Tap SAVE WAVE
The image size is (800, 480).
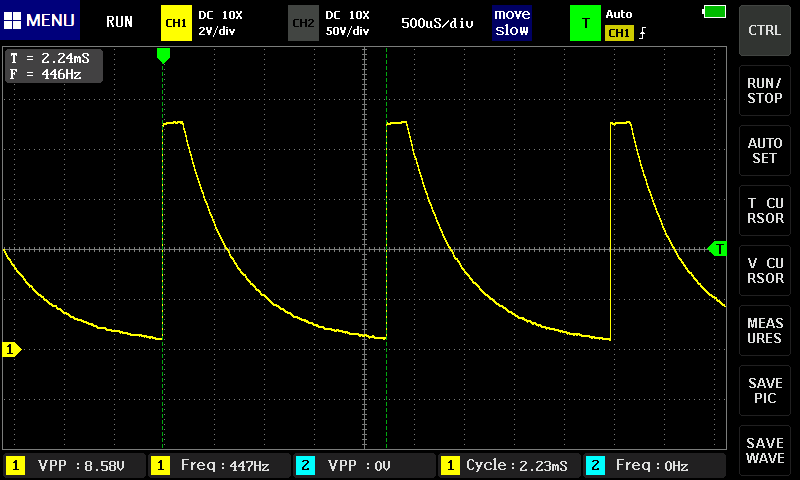pos(764,450)
